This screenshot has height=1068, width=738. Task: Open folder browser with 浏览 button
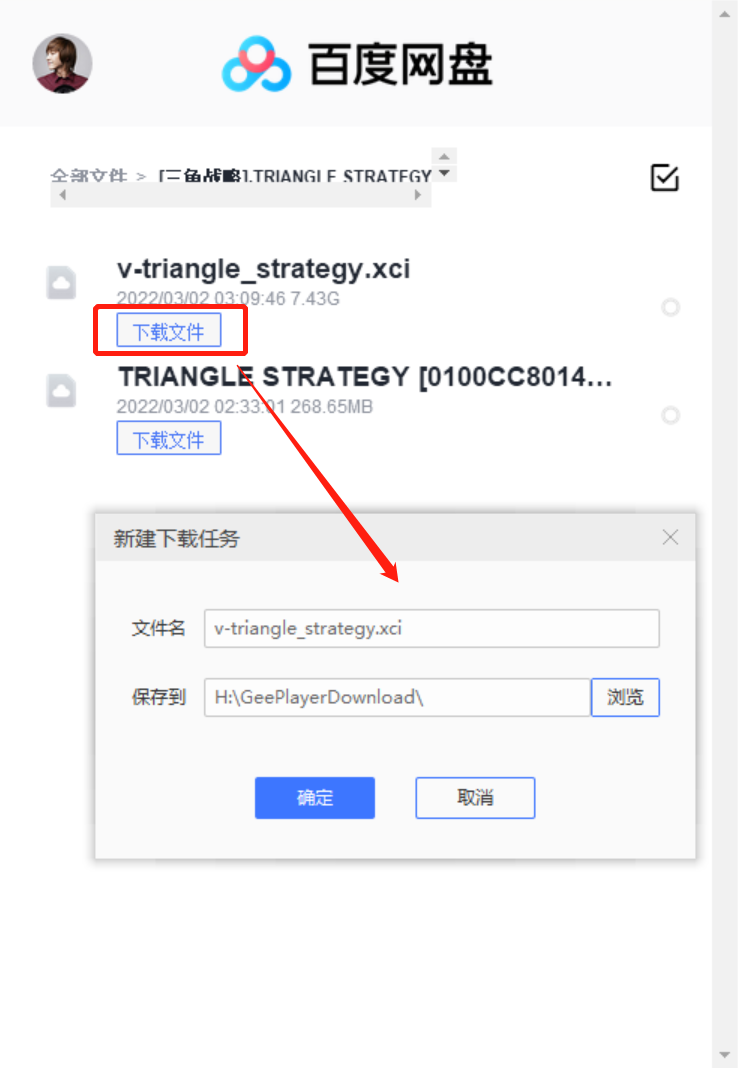(x=625, y=697)
